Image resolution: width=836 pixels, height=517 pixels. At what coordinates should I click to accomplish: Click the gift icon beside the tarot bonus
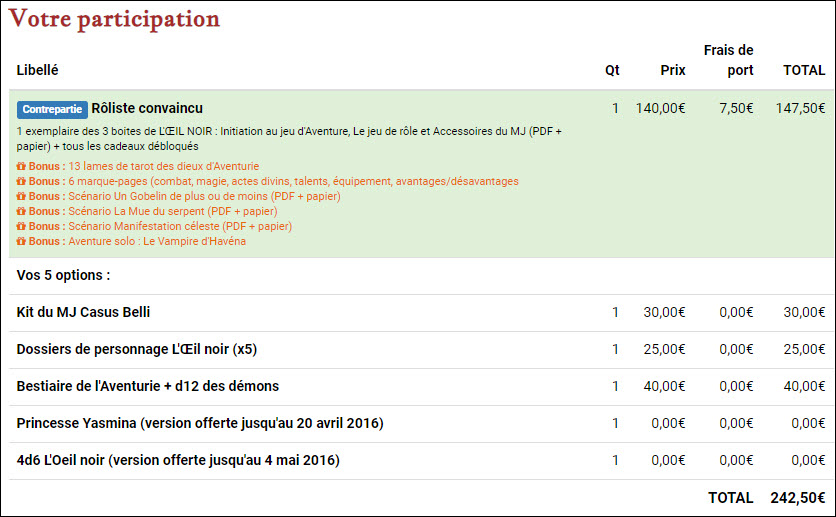[21, 166]
